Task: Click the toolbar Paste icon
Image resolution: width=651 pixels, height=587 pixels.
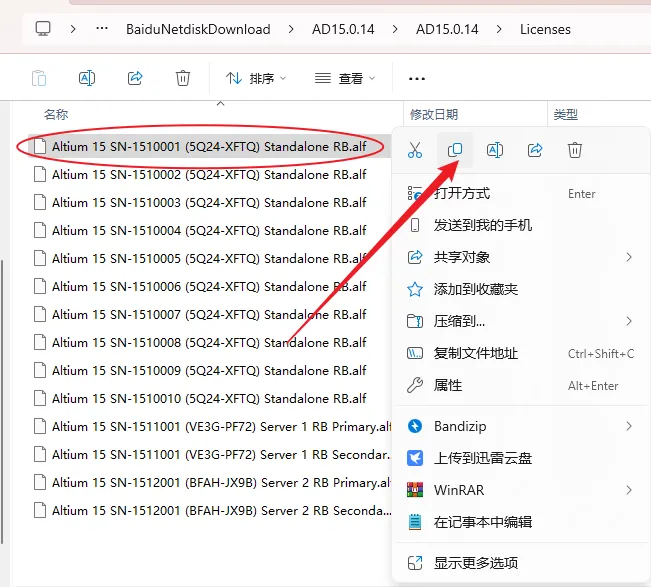Action: [x=39, y=78]
